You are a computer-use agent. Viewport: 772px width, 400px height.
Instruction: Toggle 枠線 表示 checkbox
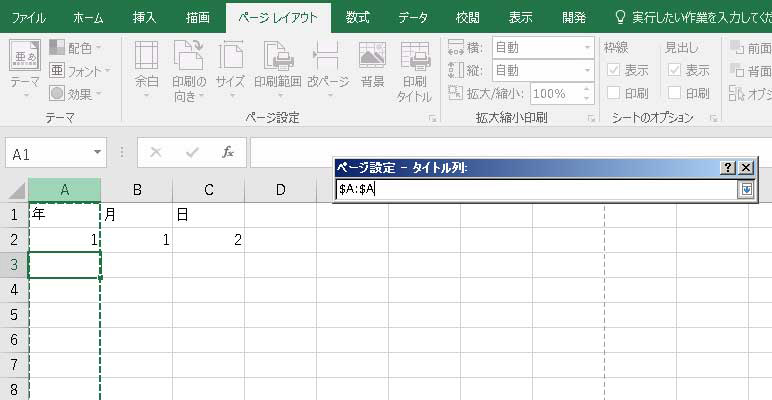coord(615,70)
